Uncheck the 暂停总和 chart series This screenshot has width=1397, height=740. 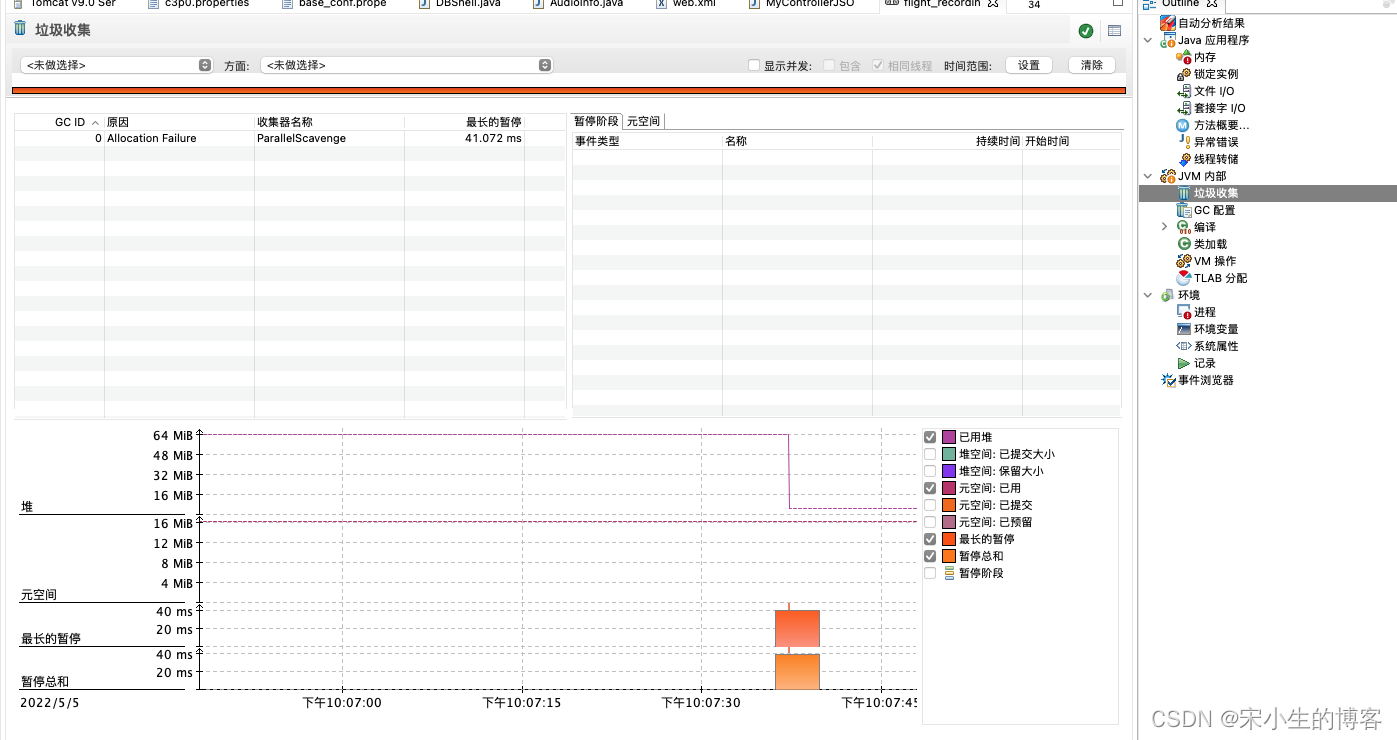[931, 556]
